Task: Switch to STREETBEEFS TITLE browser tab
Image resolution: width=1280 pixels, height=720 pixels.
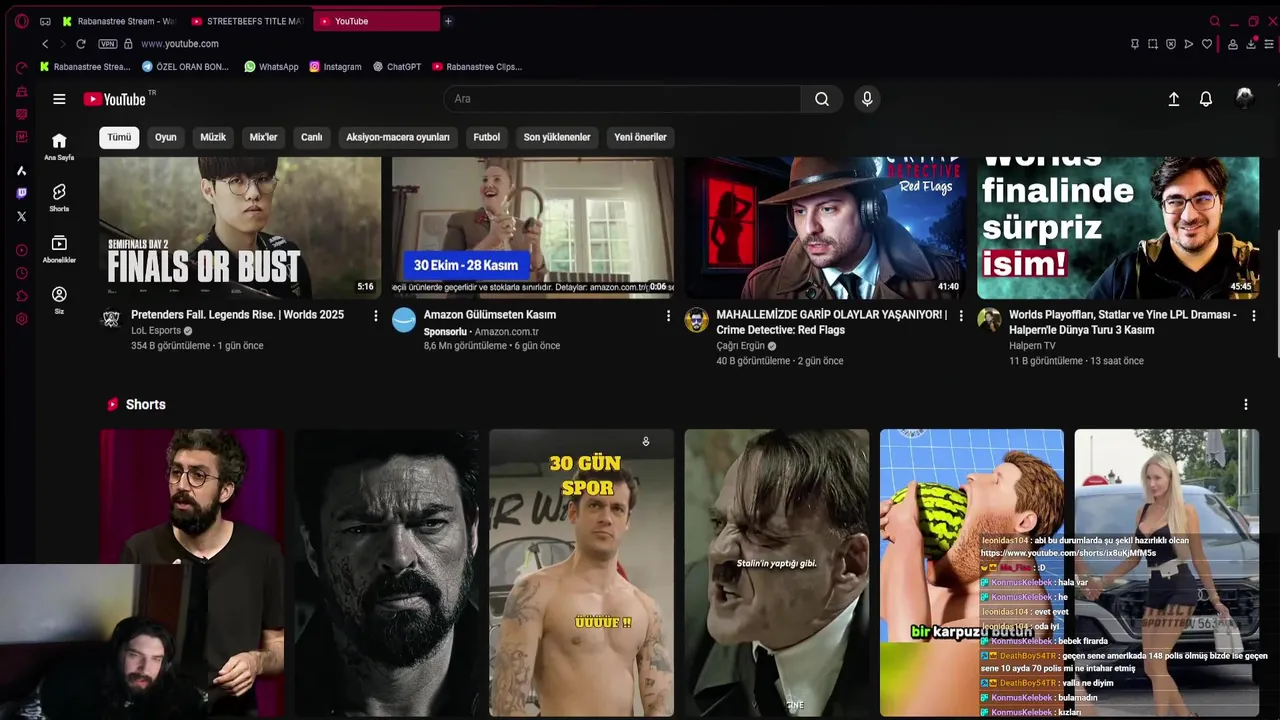Action: [246, 21]
